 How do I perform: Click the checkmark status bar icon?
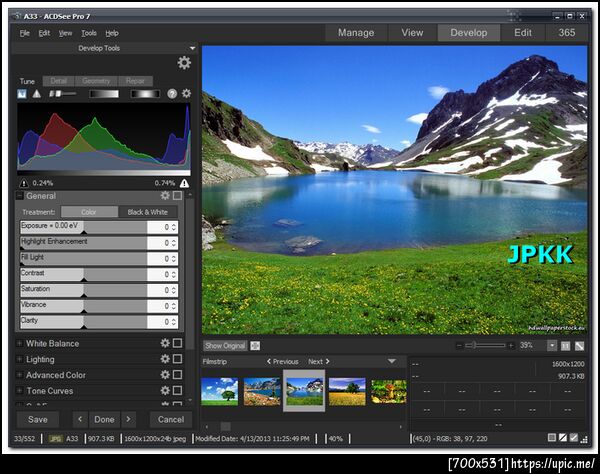coord(574,438)
